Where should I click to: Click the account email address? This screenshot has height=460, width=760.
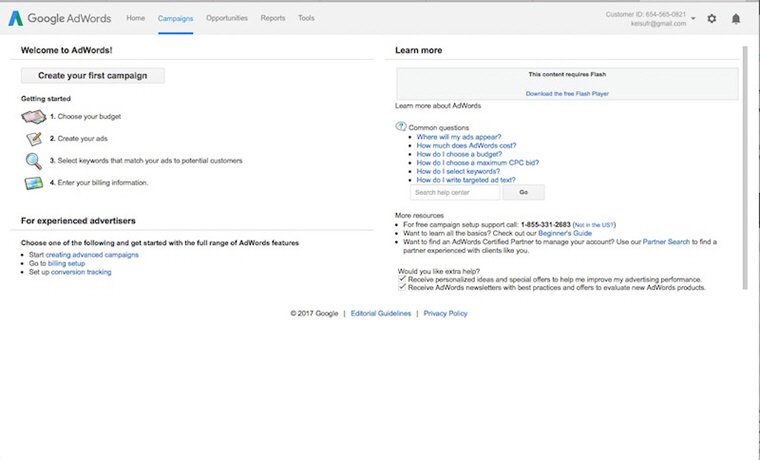click(658, 23)
